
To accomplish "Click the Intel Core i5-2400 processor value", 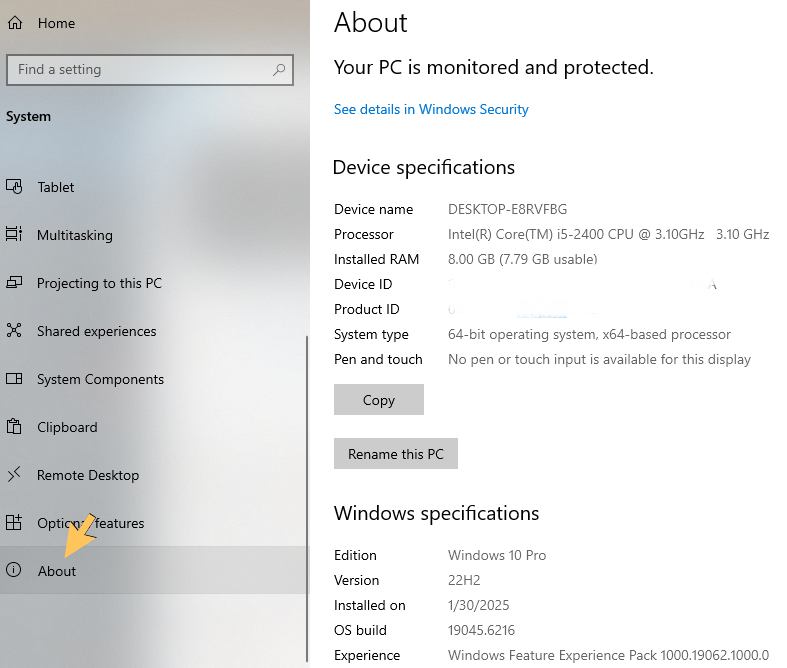I will [608, 234].
